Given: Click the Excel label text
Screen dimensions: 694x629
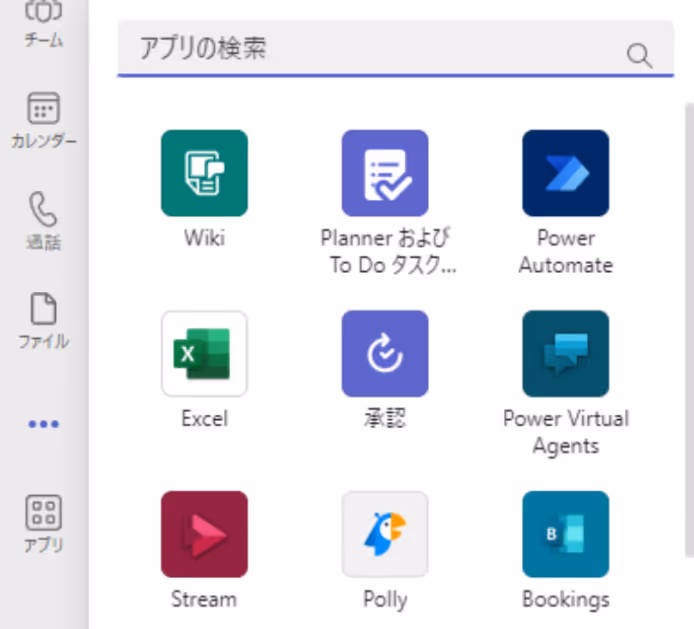Looking at the screenshot, I should 204,418.
